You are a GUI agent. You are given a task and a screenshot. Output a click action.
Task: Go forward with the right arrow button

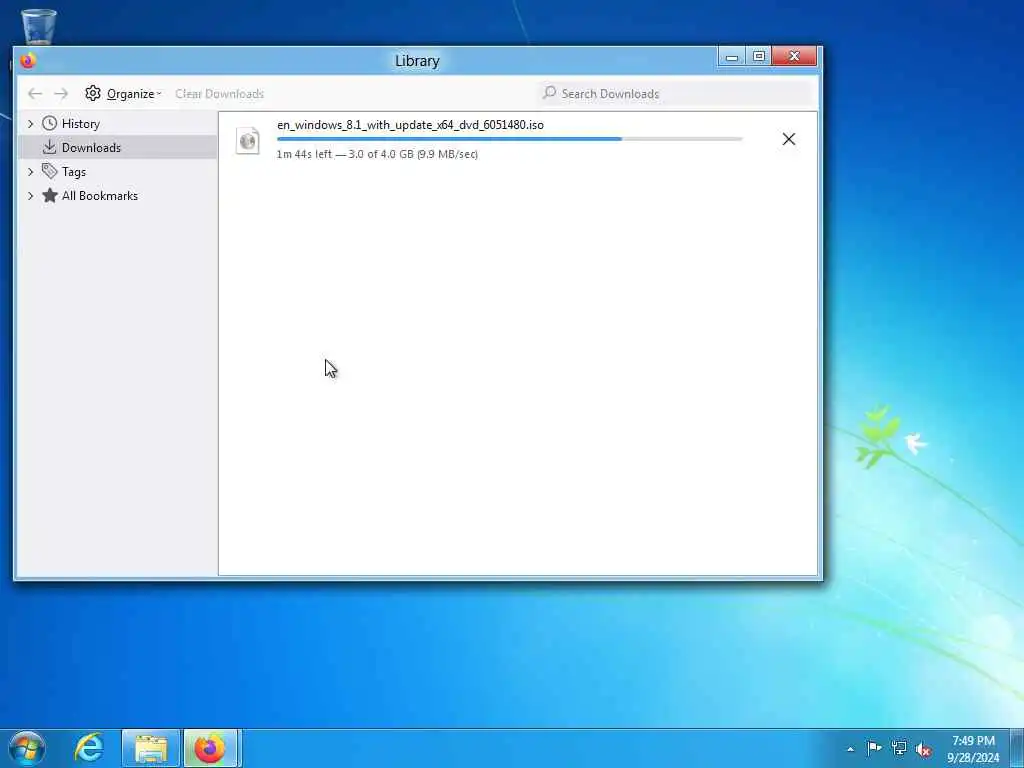click(x=61, y=94)
